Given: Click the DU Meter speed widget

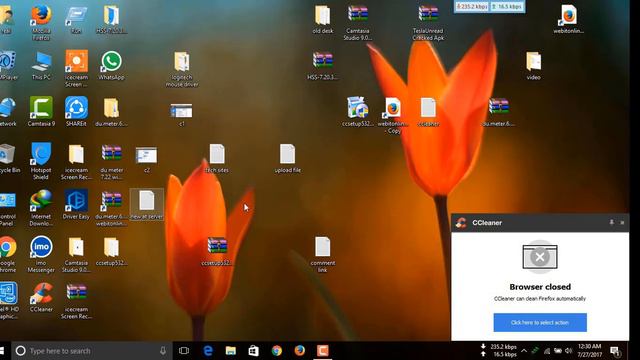Looking at the screenshot, I should 489,7.
